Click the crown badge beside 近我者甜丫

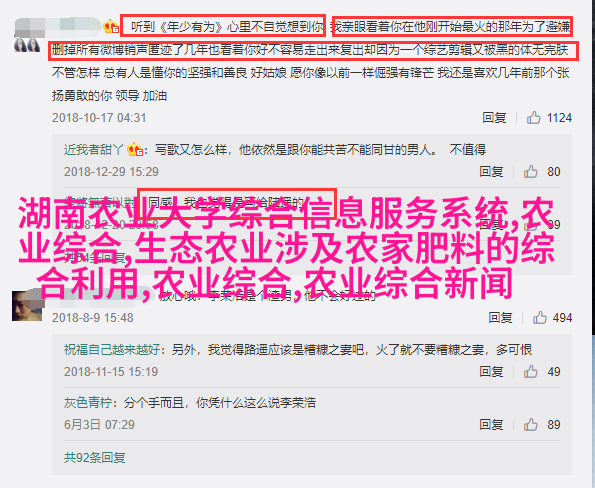pyautogui.click(x=135, y=149)
